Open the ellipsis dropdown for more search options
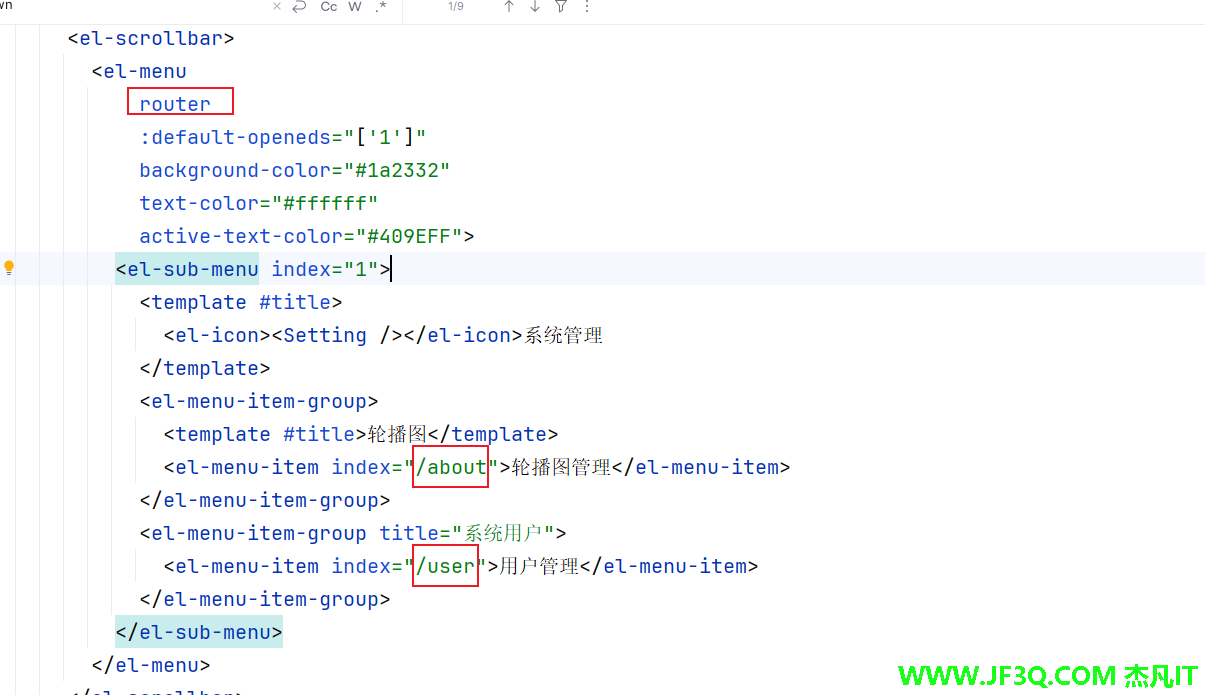Viewport: 1205px width, 695px height. [x=587, y=8]
